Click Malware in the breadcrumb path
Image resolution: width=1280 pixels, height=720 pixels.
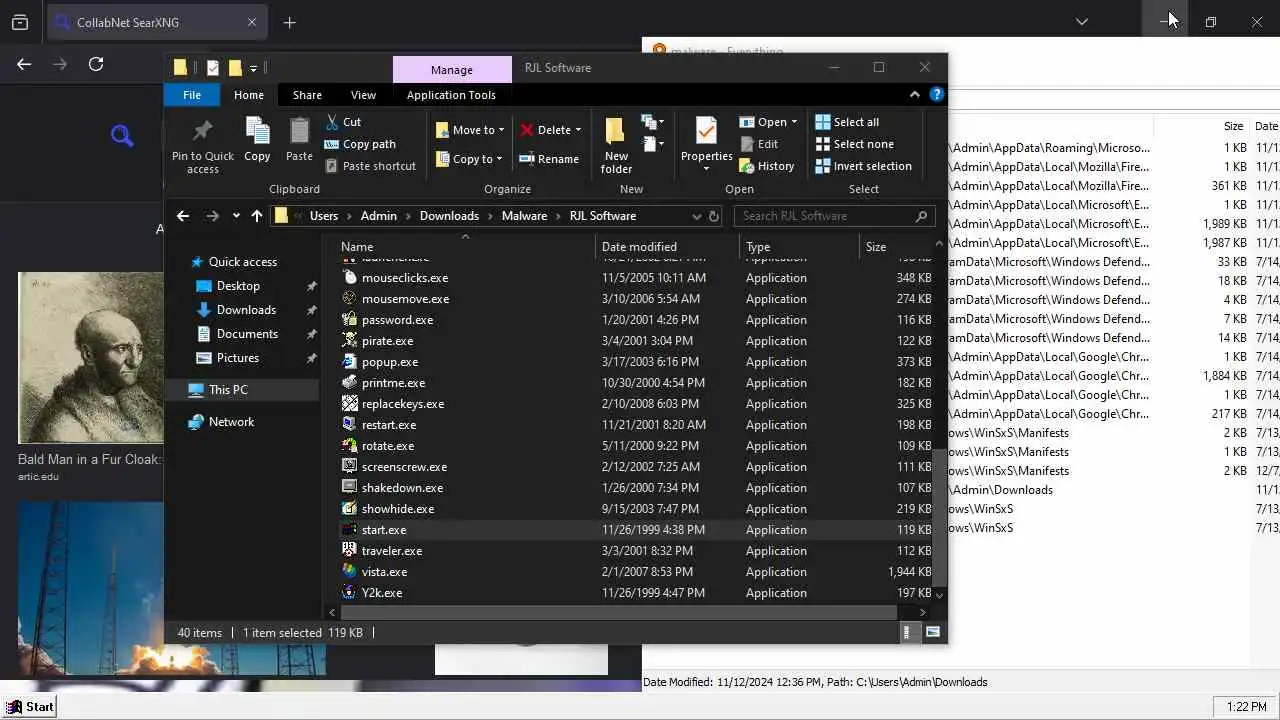click(524, 216)
